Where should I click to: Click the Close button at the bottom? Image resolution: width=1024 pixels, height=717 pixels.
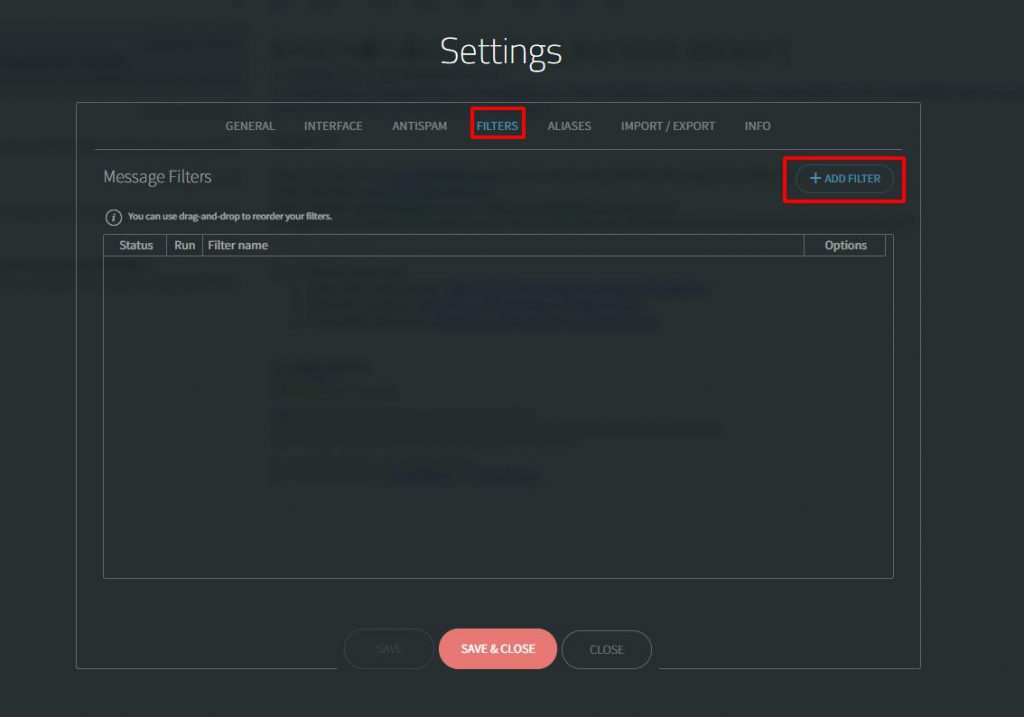[606, 649]
